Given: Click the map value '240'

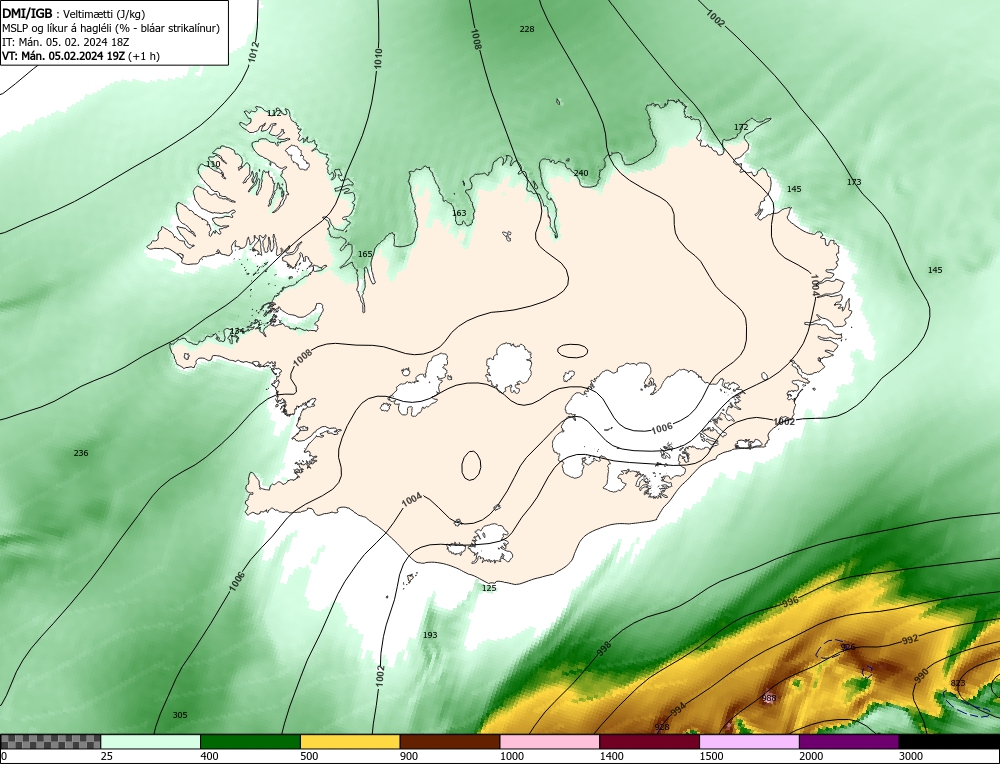Looking at the screenshot, I should (581, 173).
